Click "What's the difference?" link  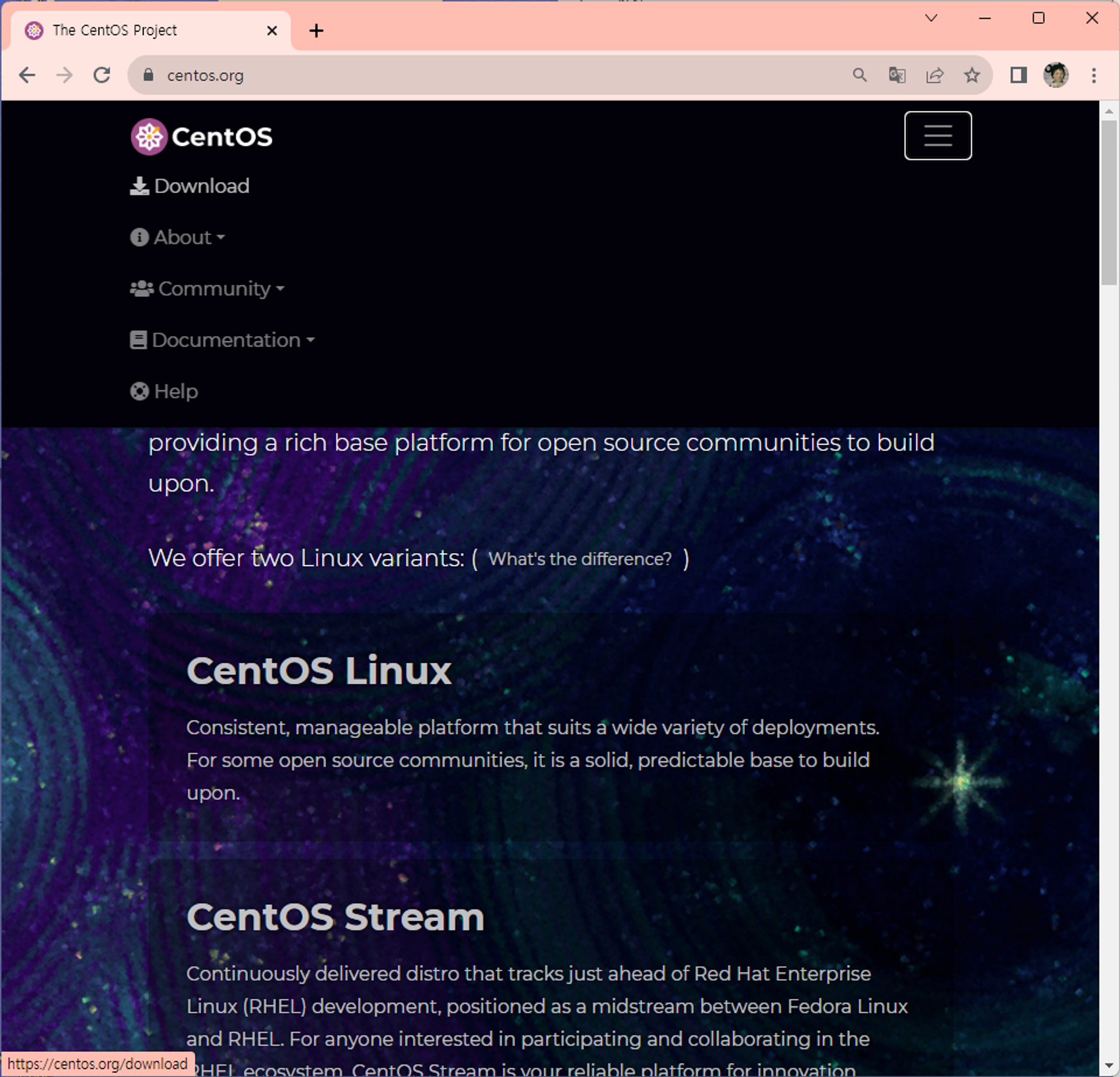pyautogui.click(x=580, y=559)
